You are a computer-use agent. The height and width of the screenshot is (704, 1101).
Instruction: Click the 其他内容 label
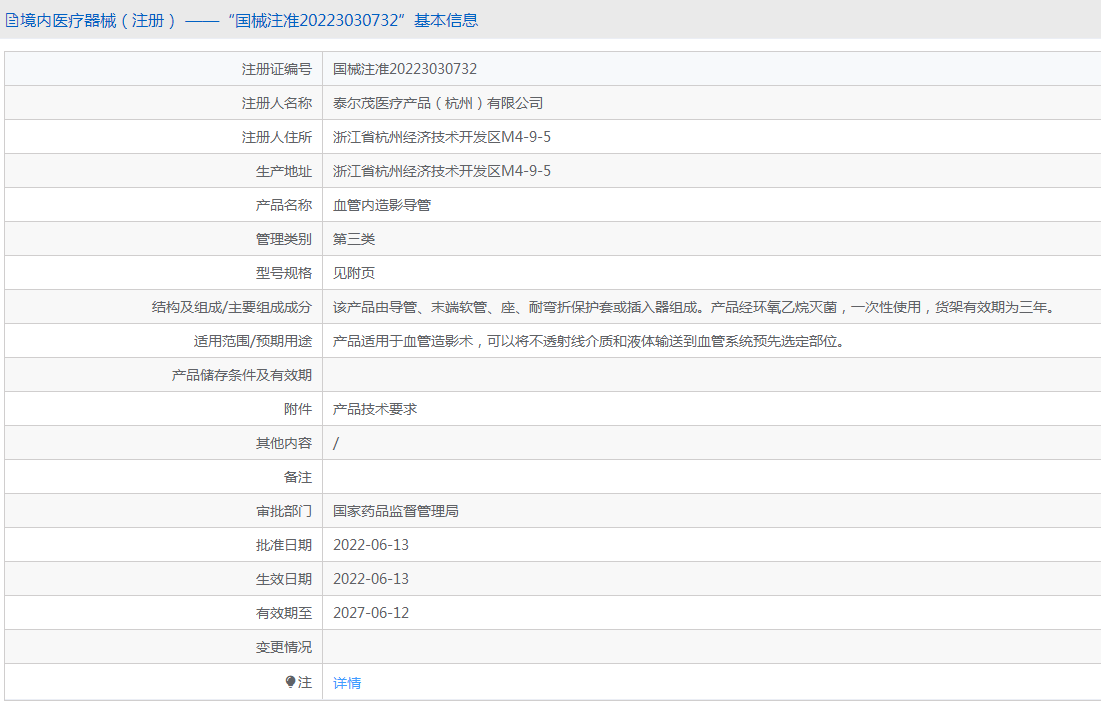pos(284,443)
